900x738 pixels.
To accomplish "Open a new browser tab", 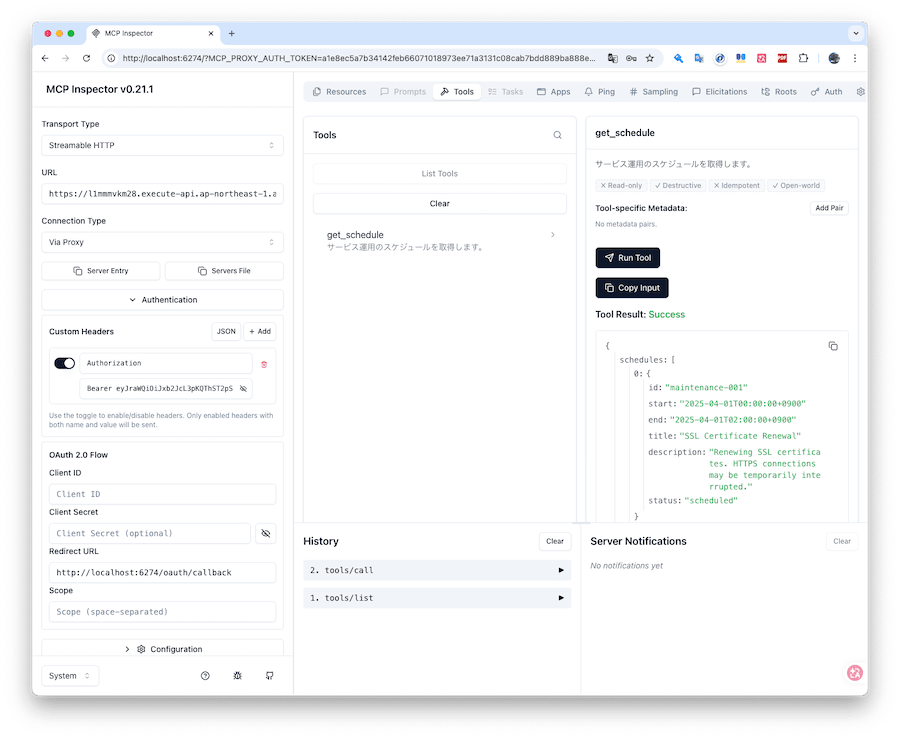I will 231,33.
